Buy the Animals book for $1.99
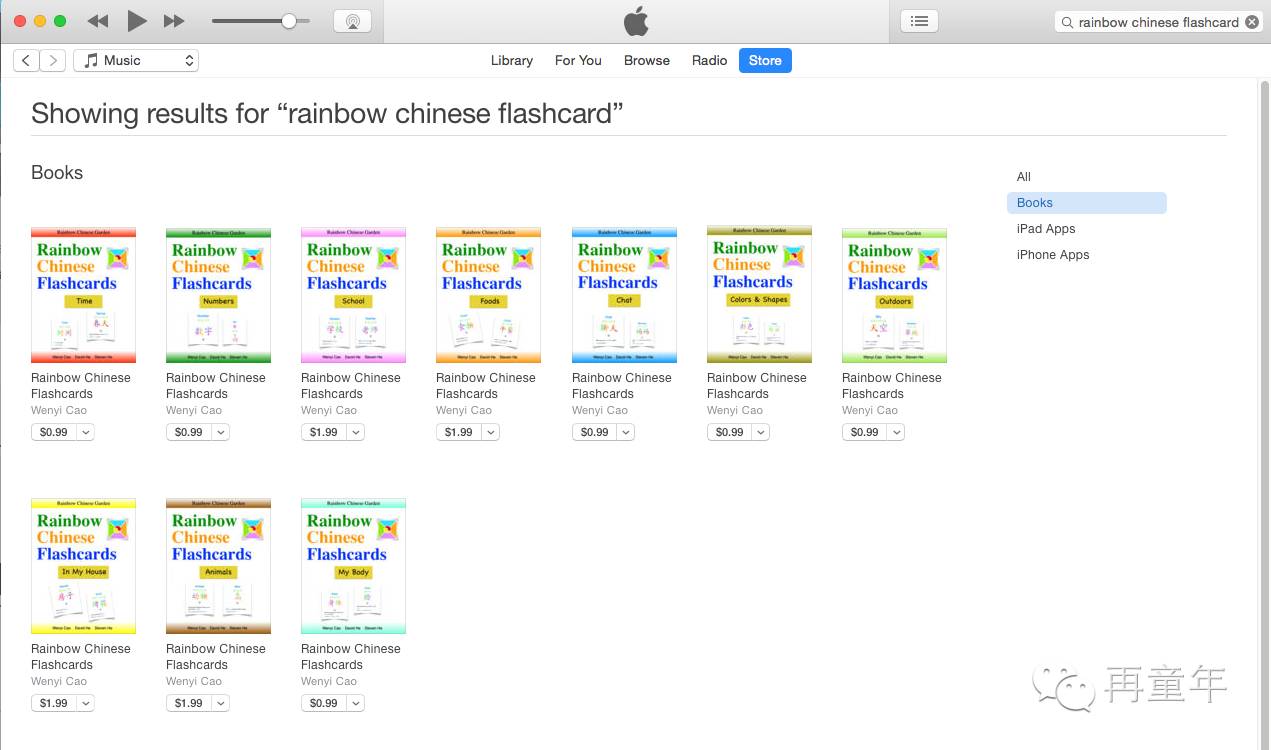Image resolution: width=1271 pixels, height=750 pixels. point(189,703)
